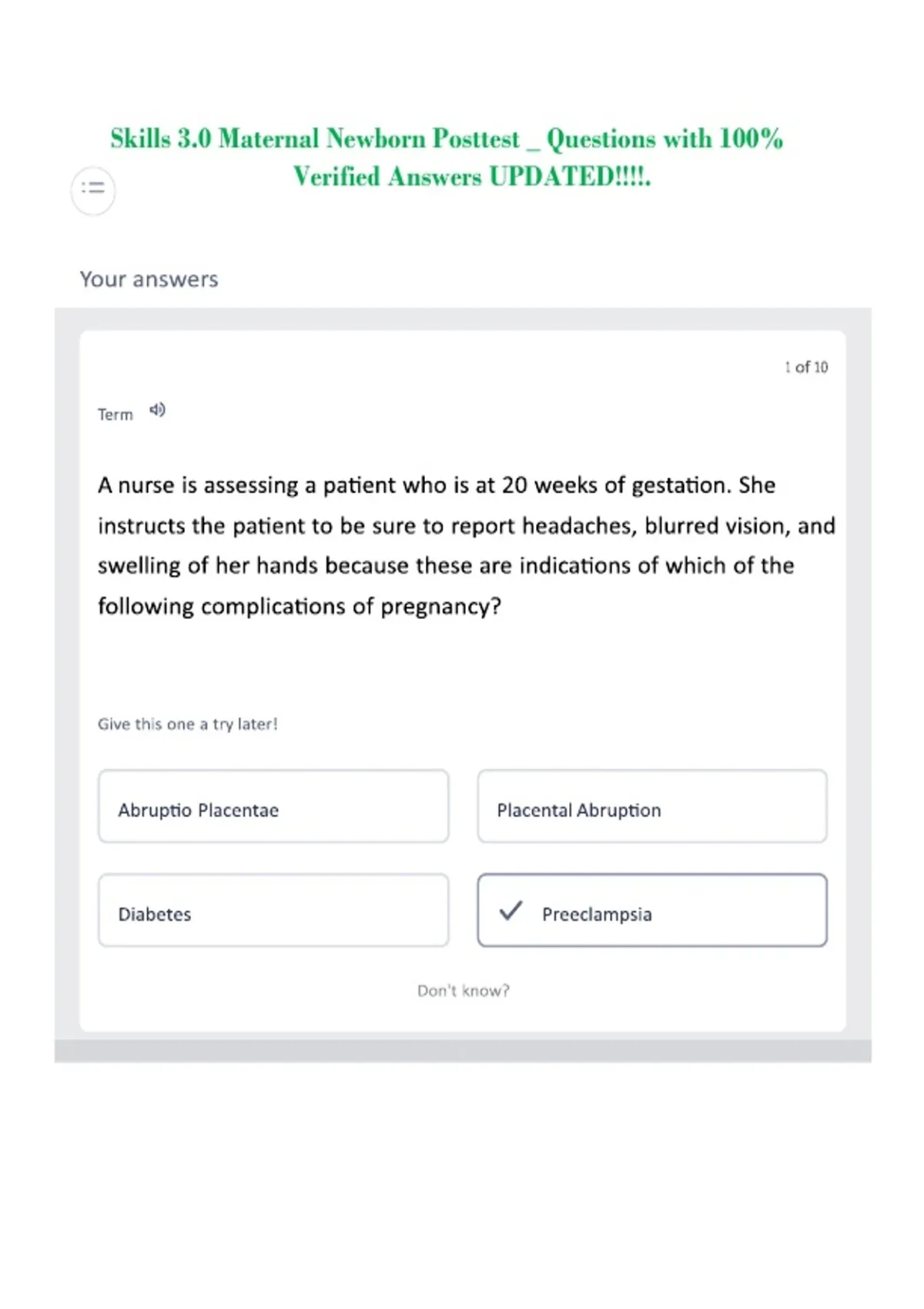The width and height of the screenshot is (924, 1309).
Task: Pick the Diabetes answer option
Action: pyautogui.click(x=273, y=910)
